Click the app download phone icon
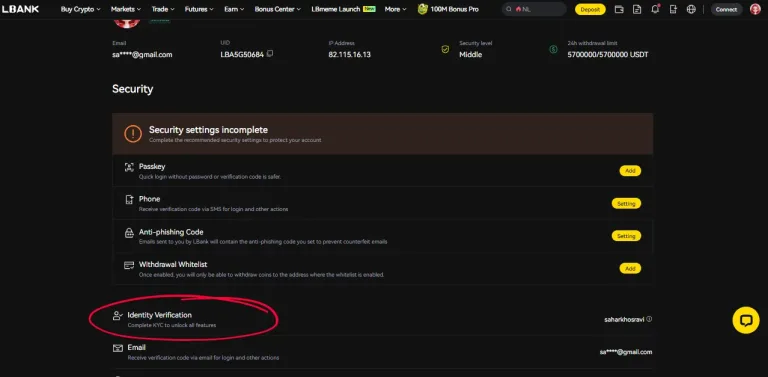This screenshot has width=768, height=377. tap(673, 9)
